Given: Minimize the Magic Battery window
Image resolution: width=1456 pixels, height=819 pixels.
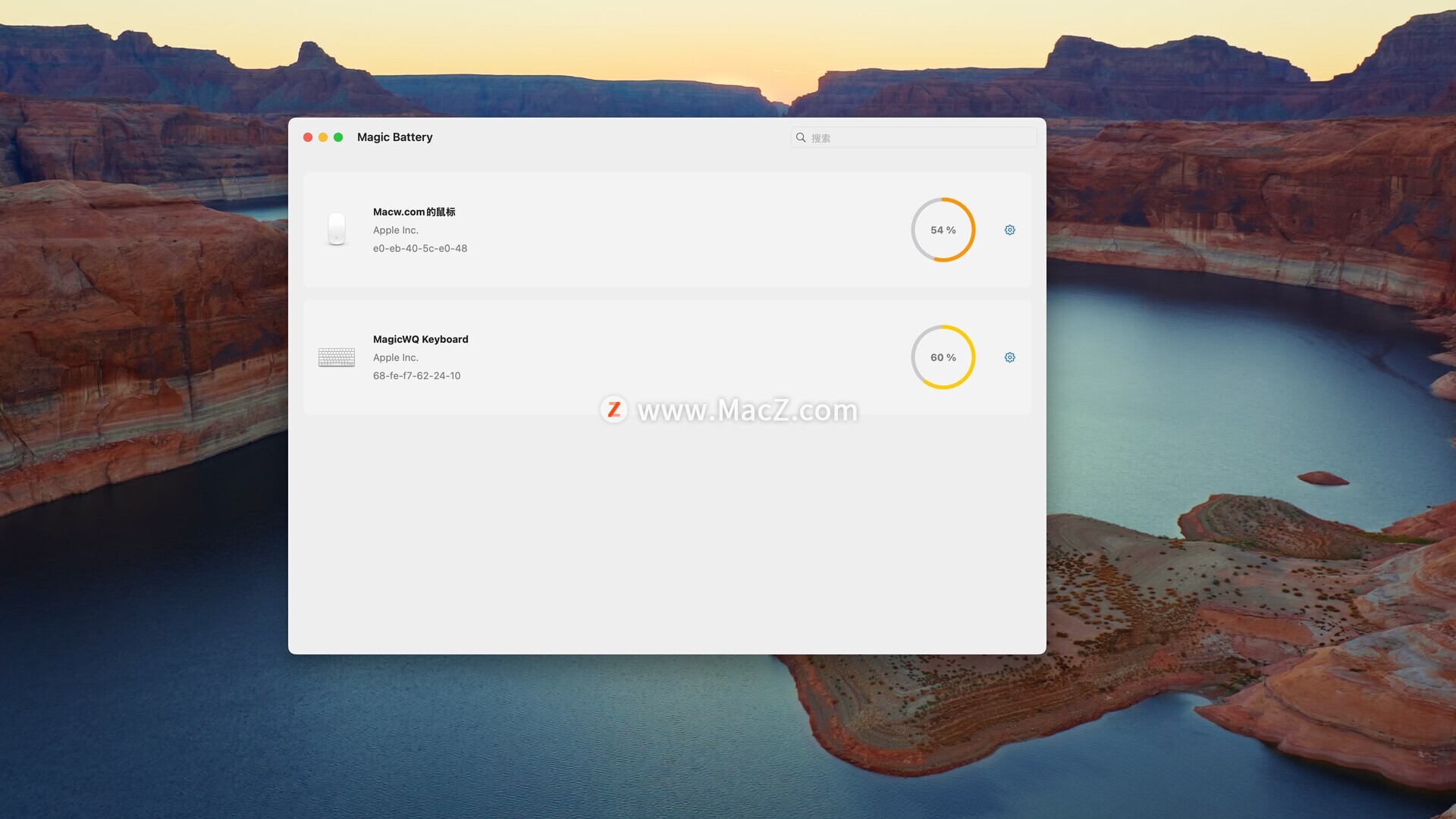Looking at the screenshot, I should pyautogui.click(x=323, y=137).
